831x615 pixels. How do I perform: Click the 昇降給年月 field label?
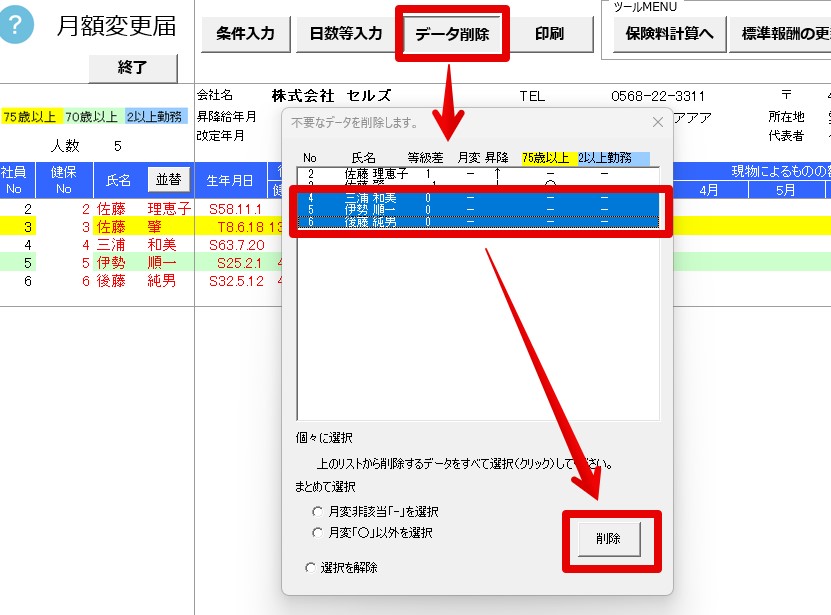(227, 116)
